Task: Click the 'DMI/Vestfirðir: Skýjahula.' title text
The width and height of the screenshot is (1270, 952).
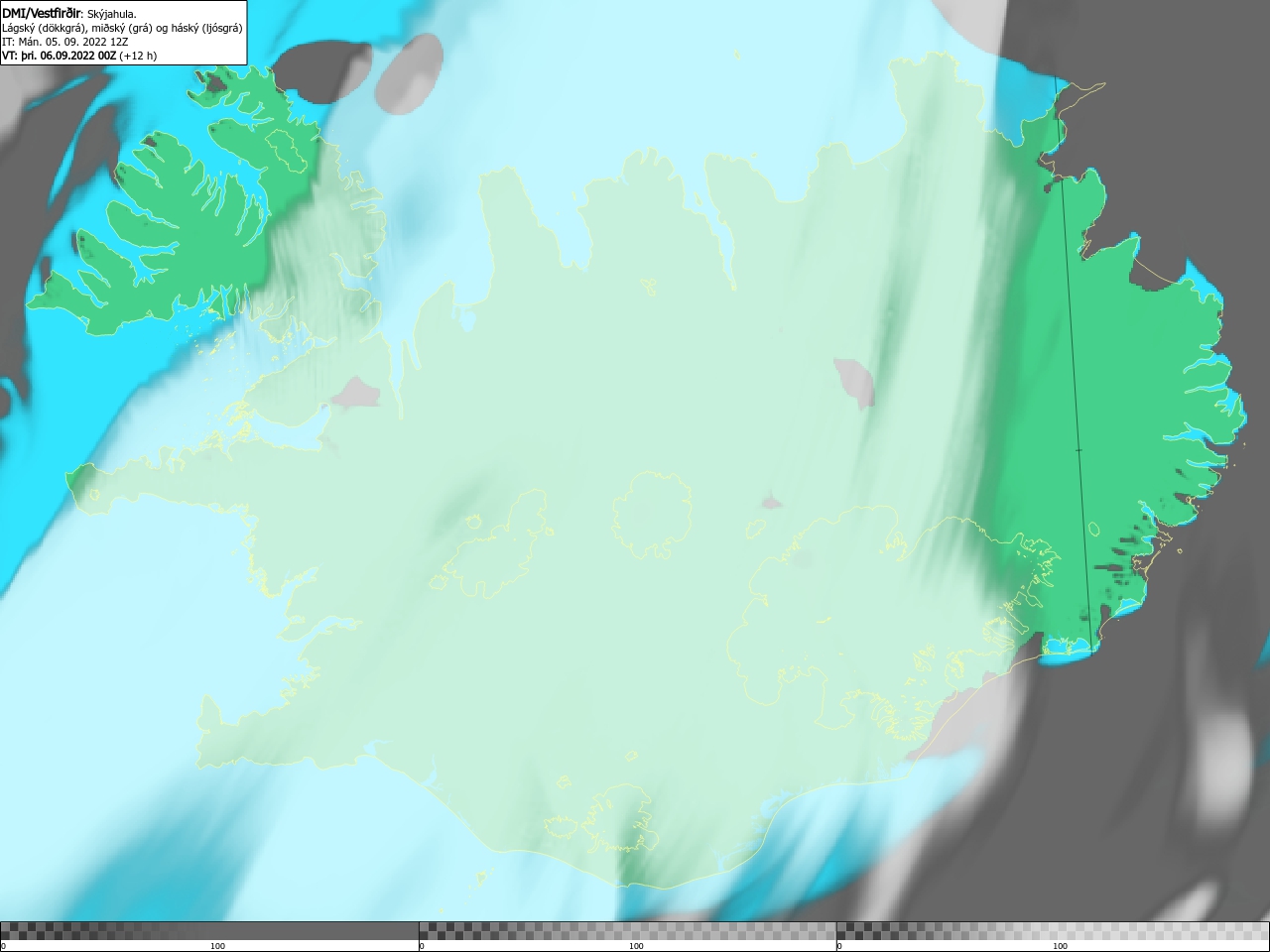Action: click(x=69, y=14)
